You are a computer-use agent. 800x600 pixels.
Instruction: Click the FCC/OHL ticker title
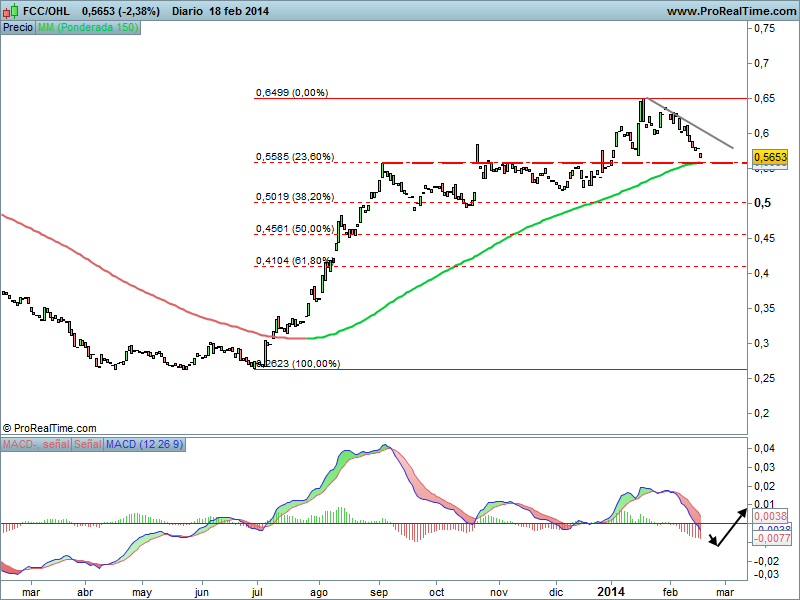click(x=46, y=11)
